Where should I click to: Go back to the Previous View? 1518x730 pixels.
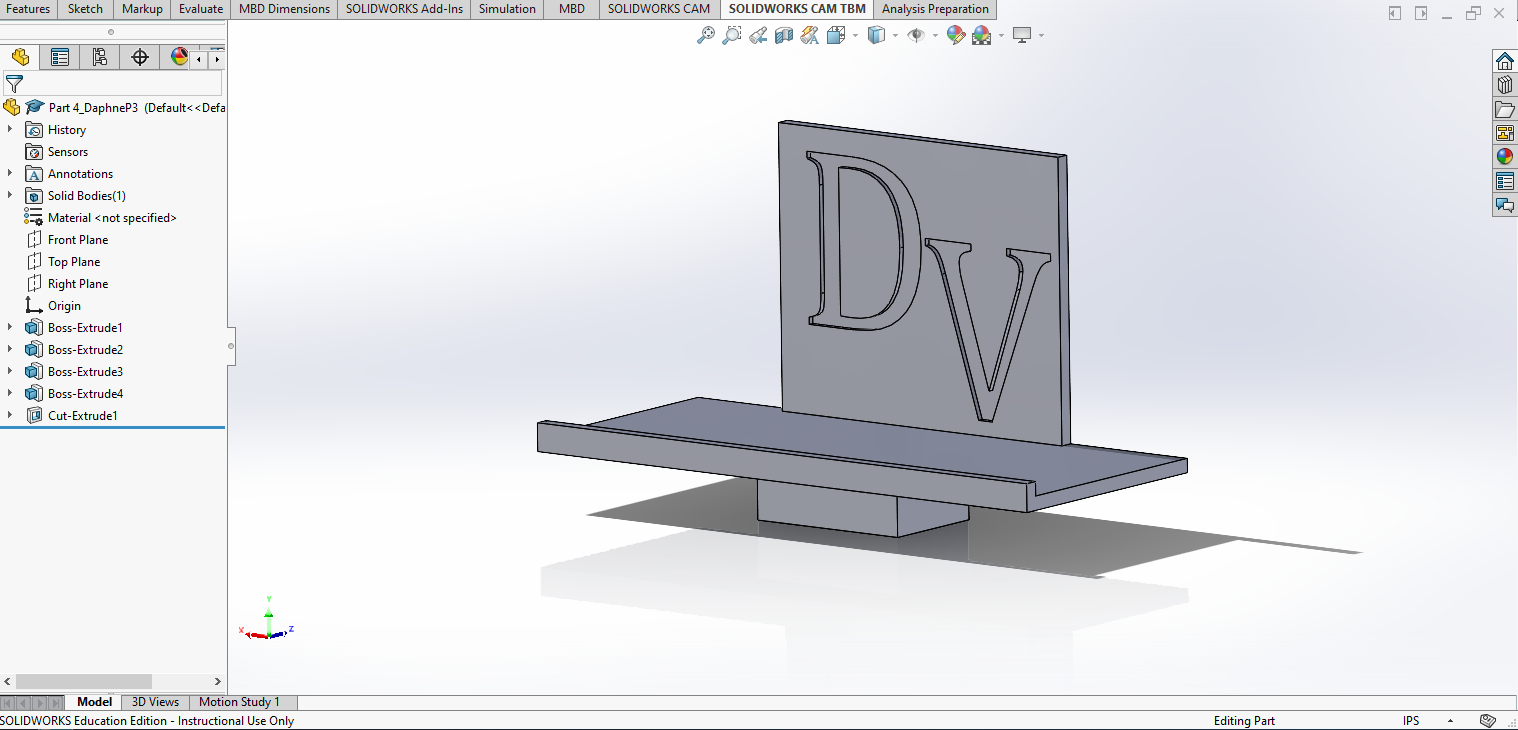pos(758,35)
